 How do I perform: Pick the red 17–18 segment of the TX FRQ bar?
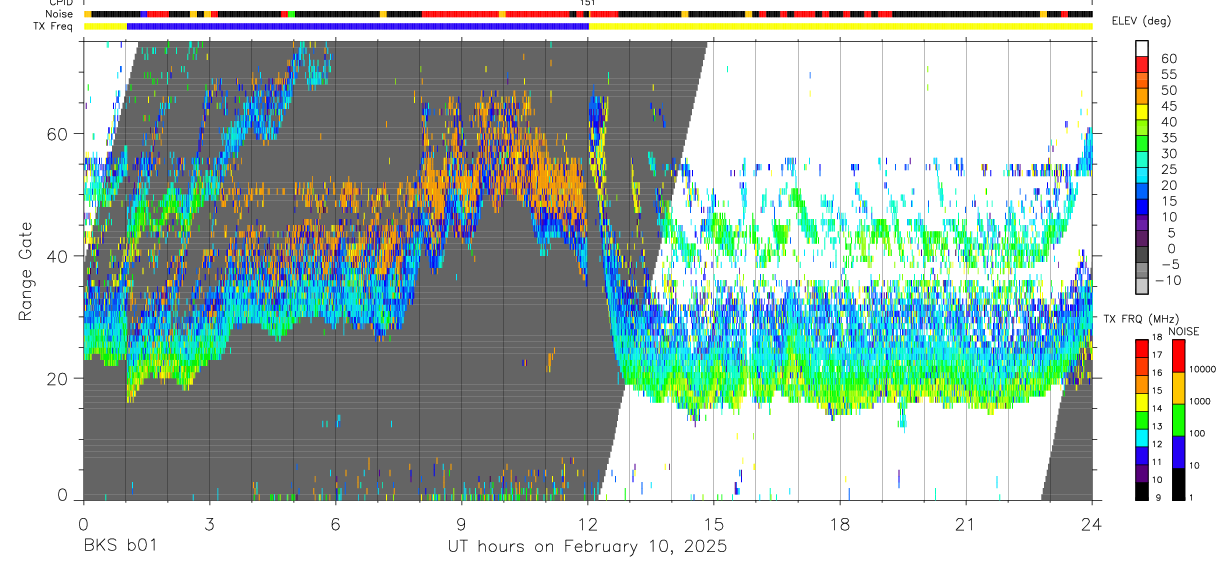1142,348
